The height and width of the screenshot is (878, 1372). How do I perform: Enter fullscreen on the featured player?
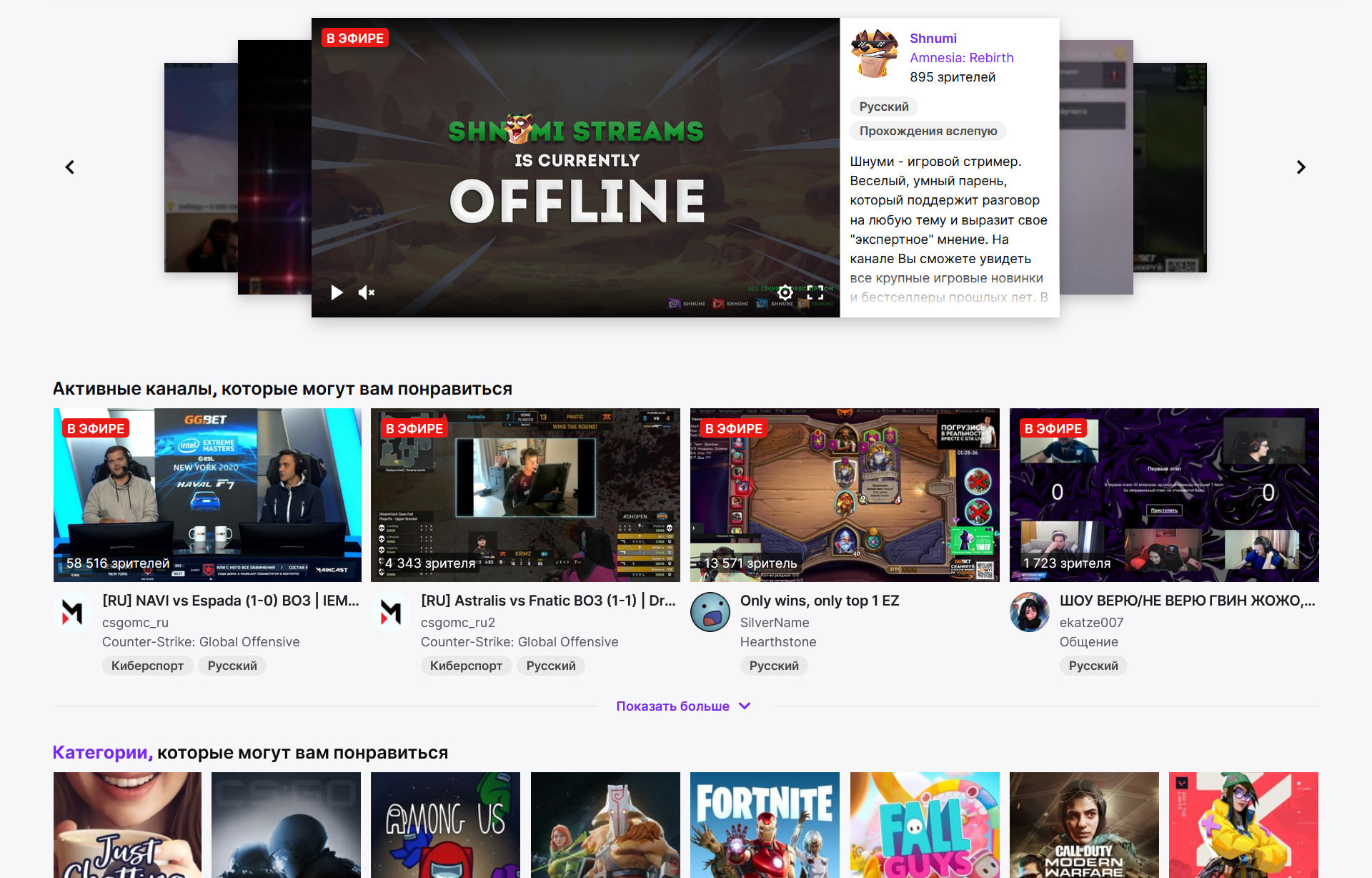(815, 292)
